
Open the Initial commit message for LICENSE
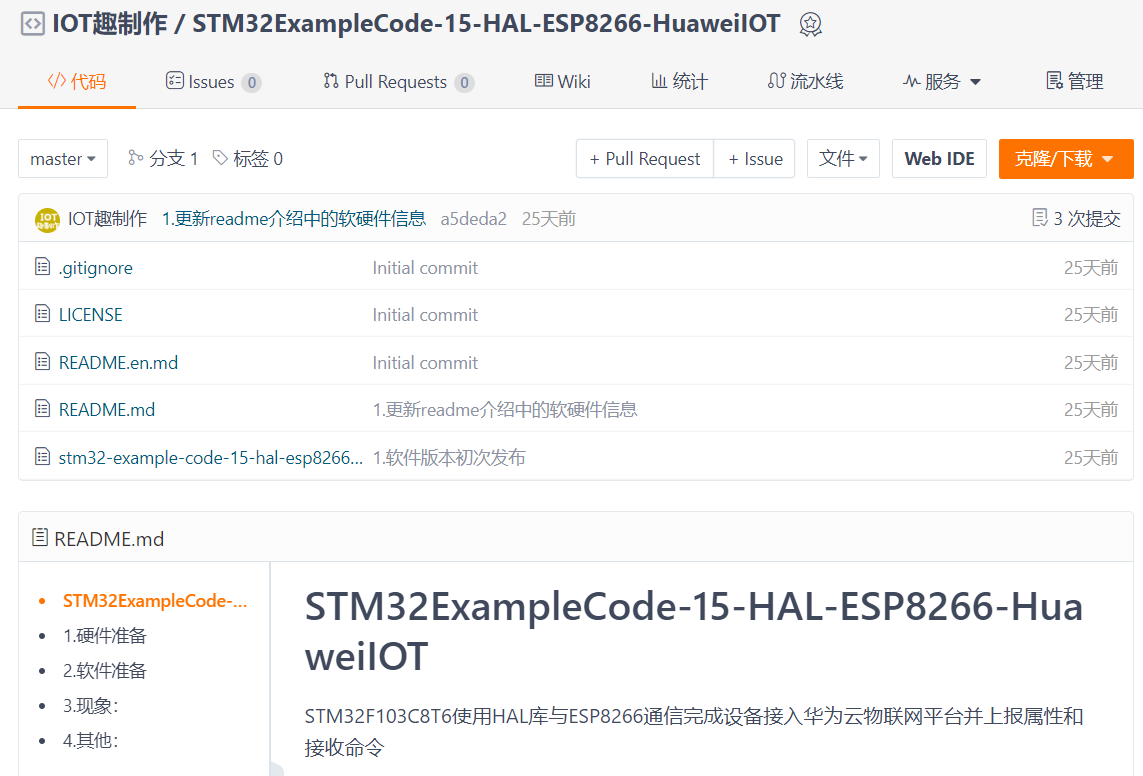(x=425, y=315)
